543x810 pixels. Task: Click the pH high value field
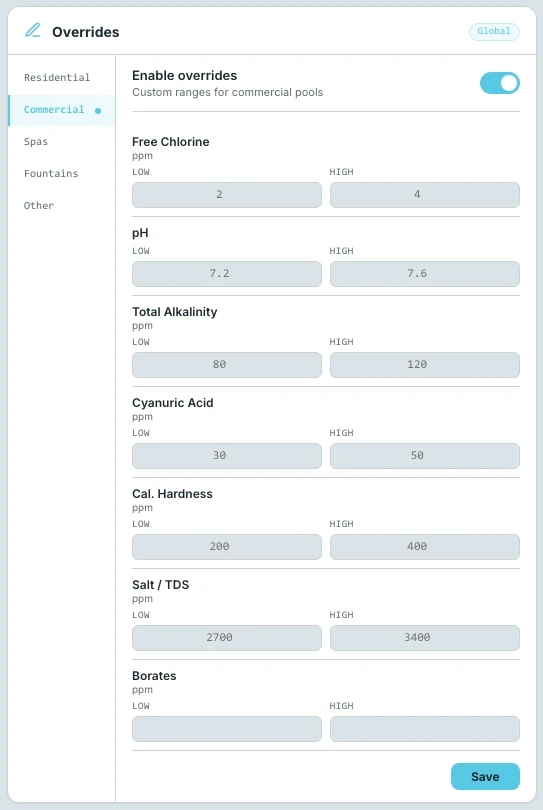[x=425, y=274]
